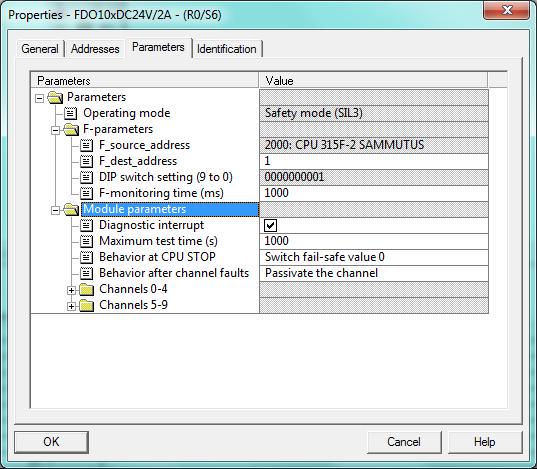537x469 pixels.
Task: Select the Diagnostic interrupt row label
Action: pyautogui.click(x=151, y=225)
